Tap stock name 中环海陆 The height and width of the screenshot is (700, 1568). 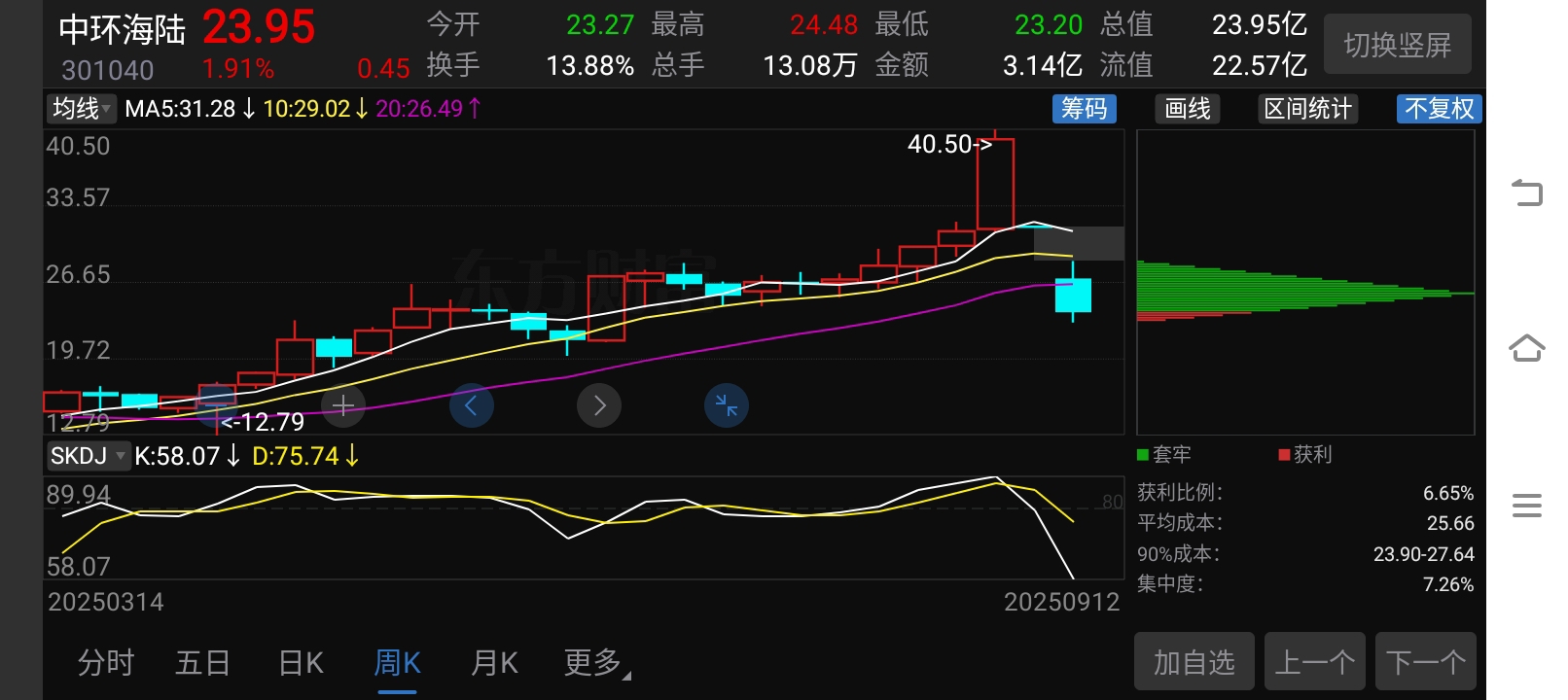122,29
